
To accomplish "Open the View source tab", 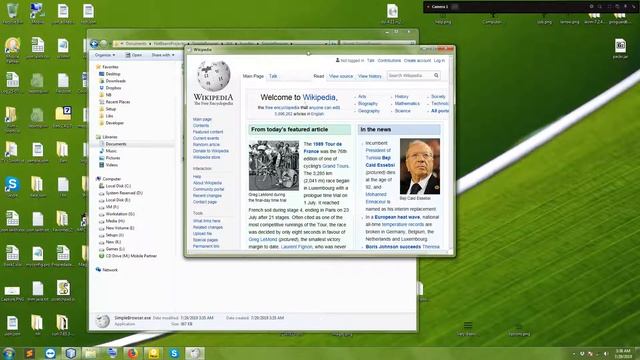I will click(341, 76).
